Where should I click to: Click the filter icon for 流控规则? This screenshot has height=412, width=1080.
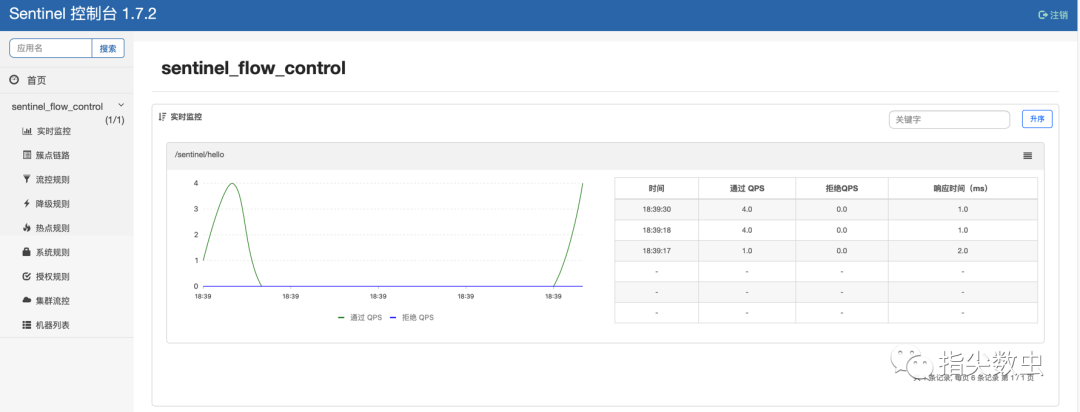tap(27, 179)
